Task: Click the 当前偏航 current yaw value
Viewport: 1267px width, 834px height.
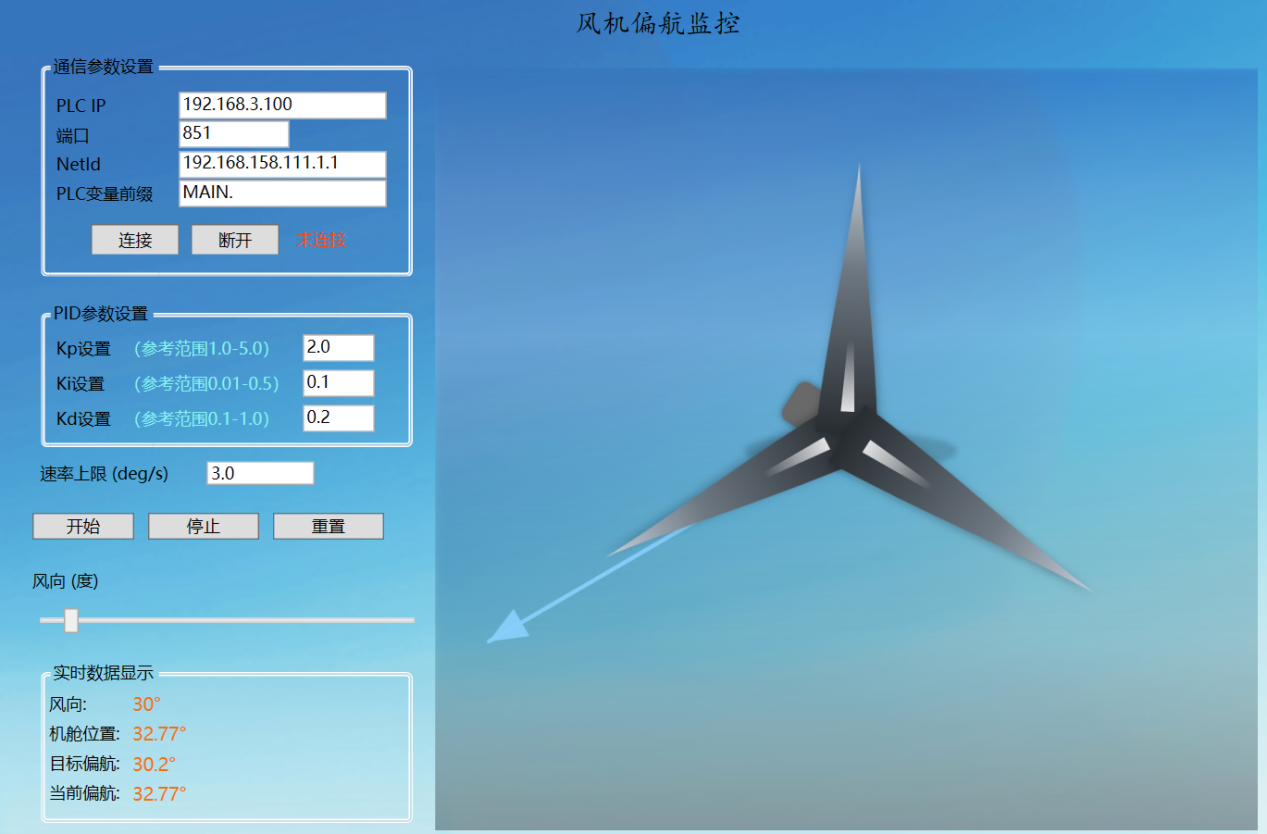Action: [x=160, y=794]
